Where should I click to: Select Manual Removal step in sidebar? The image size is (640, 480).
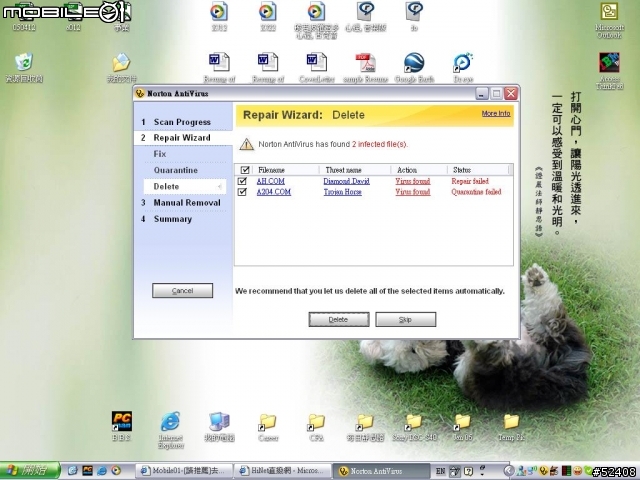[x=187, y=203]
